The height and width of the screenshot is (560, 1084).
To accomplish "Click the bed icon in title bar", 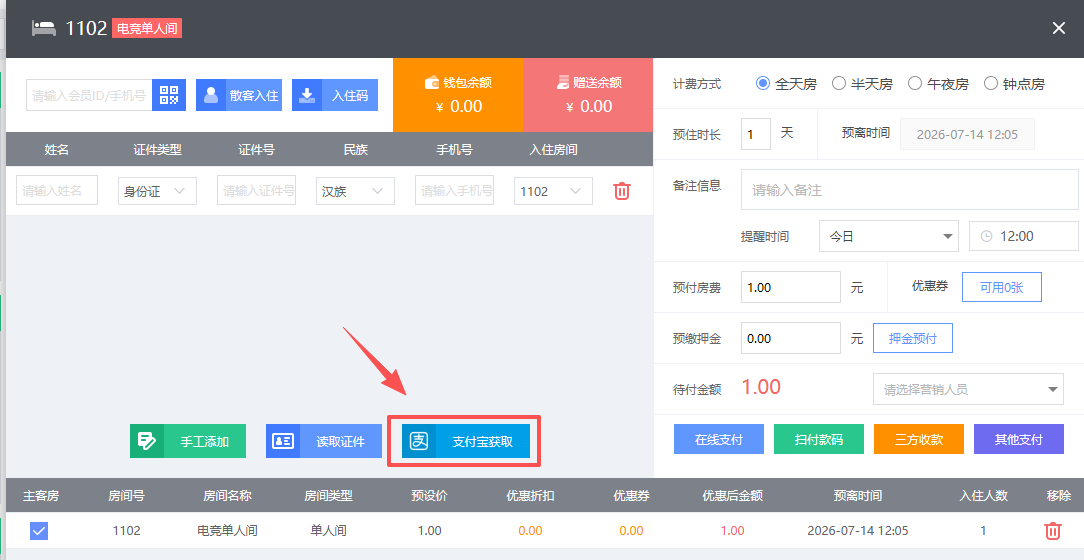I will coord(44,28).
